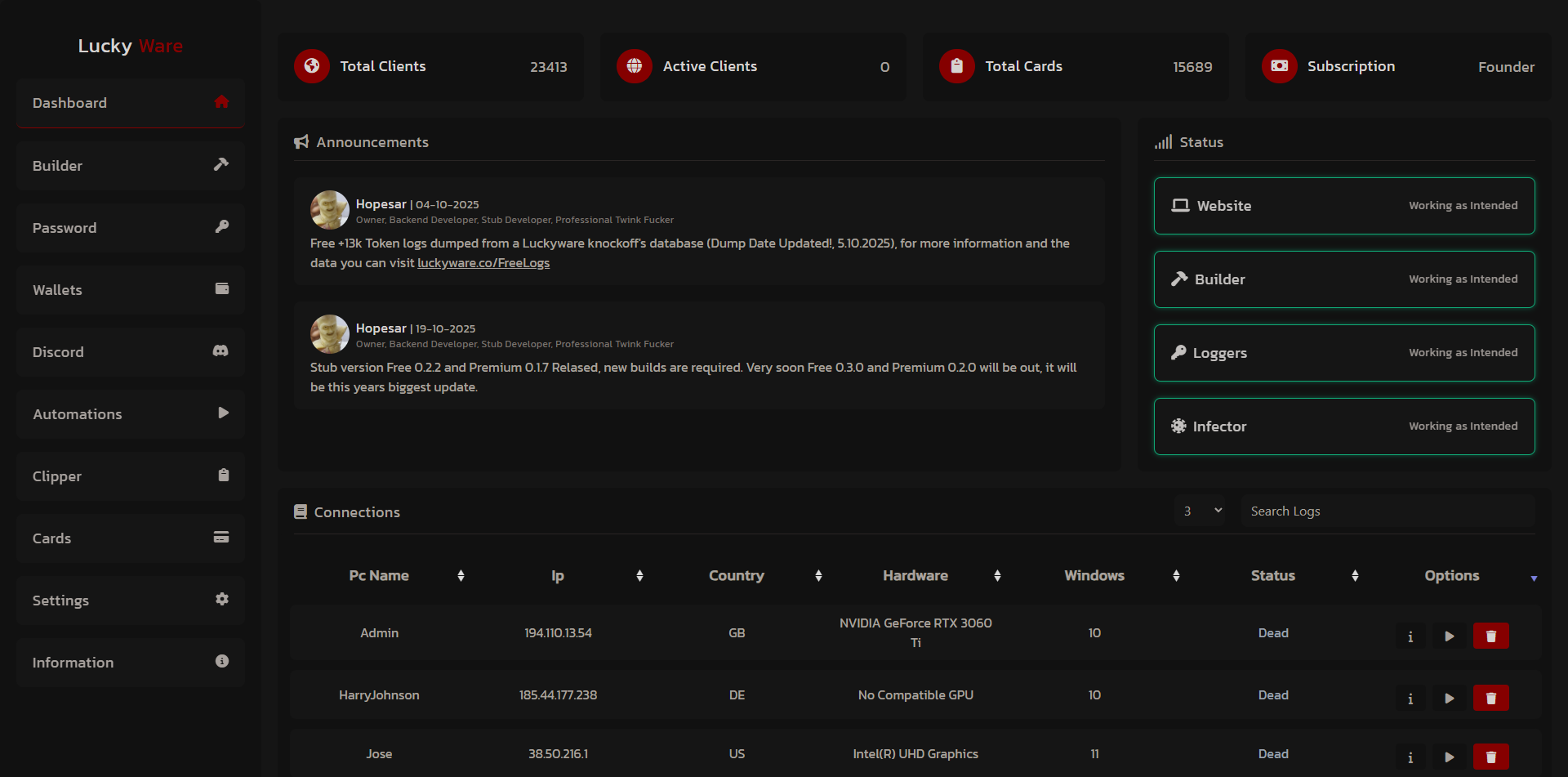
Task: Click the key icon in the Password item
Action: click(221, 226)
